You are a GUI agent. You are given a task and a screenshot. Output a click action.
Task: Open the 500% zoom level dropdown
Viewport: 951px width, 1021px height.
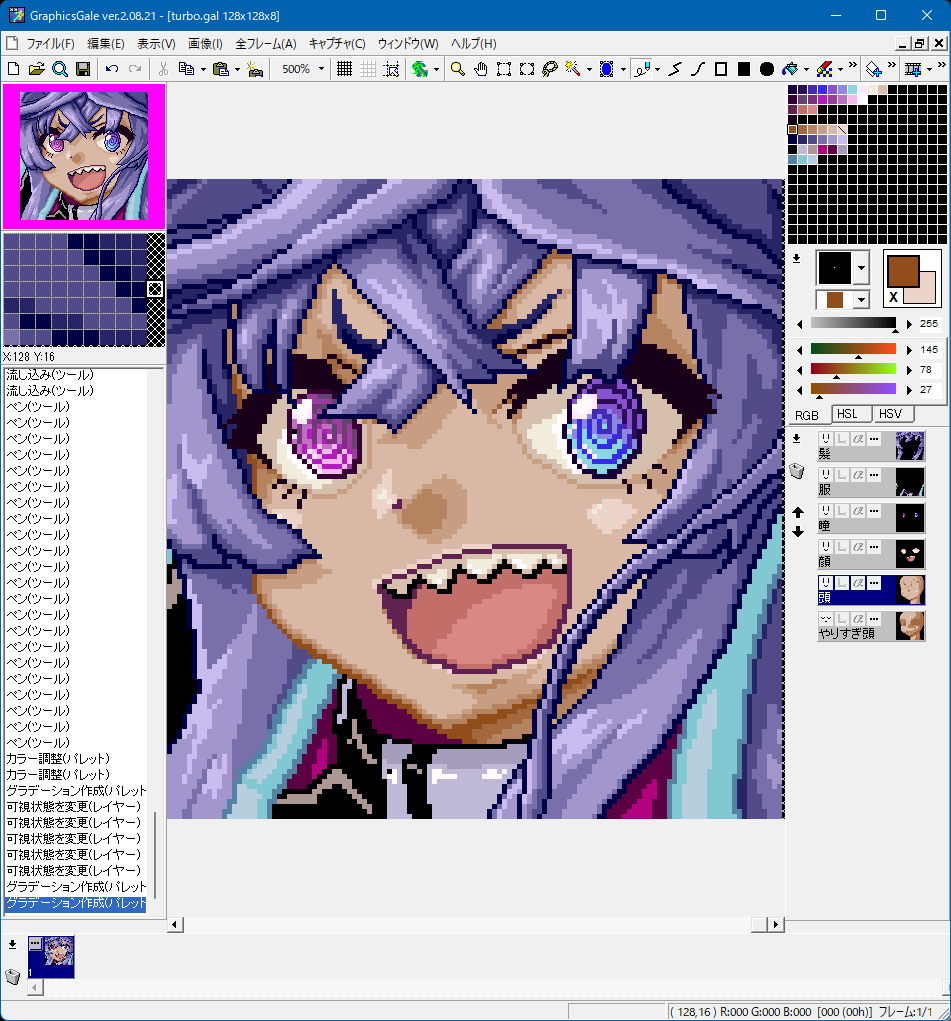[321, 69]
